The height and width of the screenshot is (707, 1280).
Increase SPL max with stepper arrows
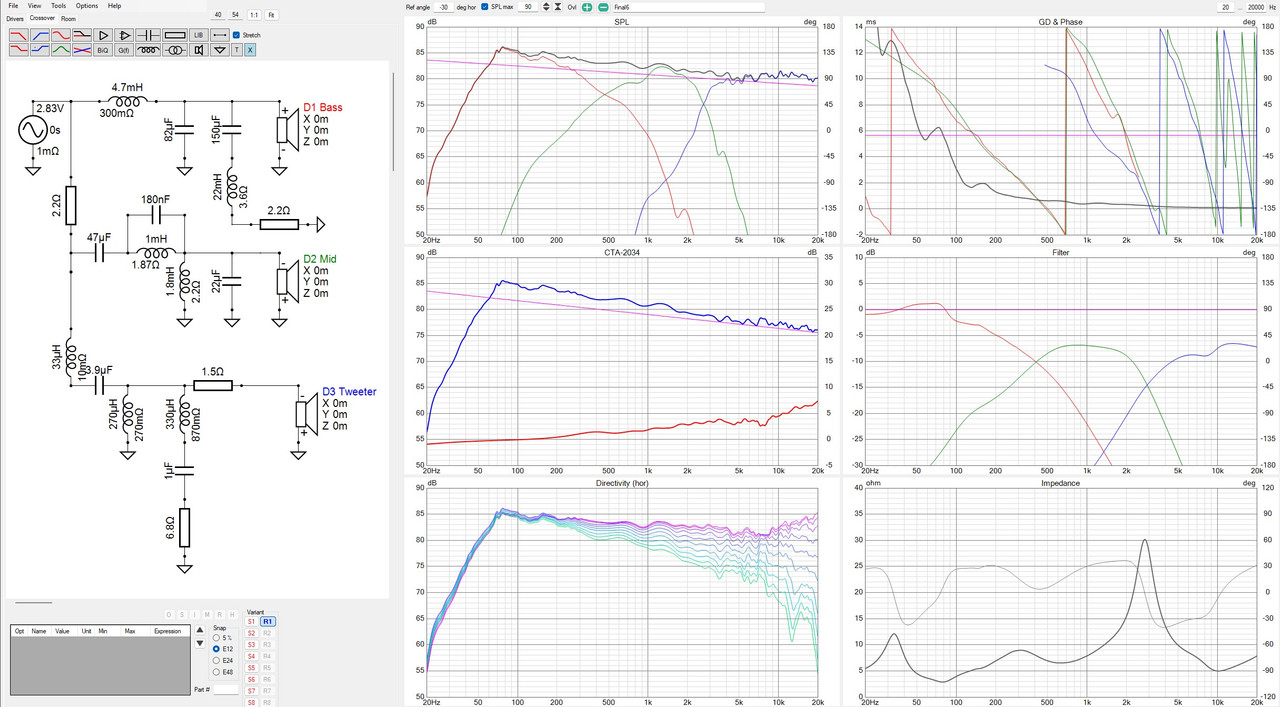point(546,7)
